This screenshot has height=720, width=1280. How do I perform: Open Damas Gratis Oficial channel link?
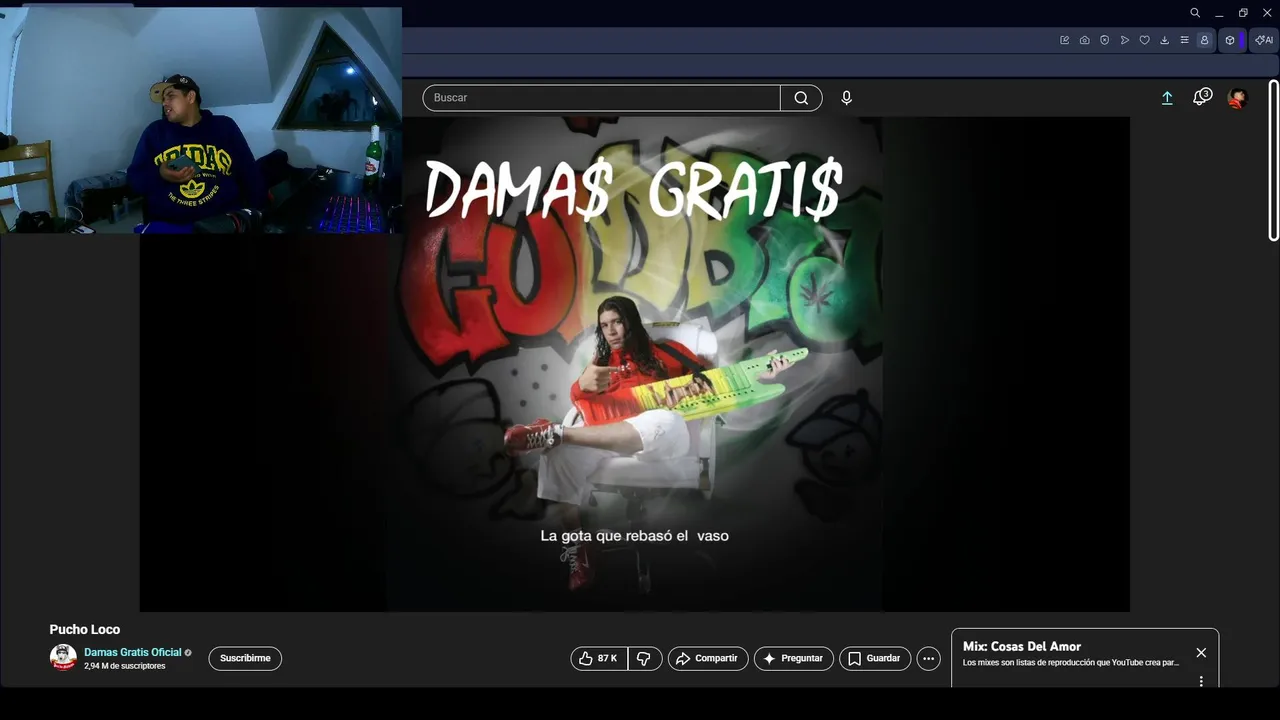tap(133, 652)
